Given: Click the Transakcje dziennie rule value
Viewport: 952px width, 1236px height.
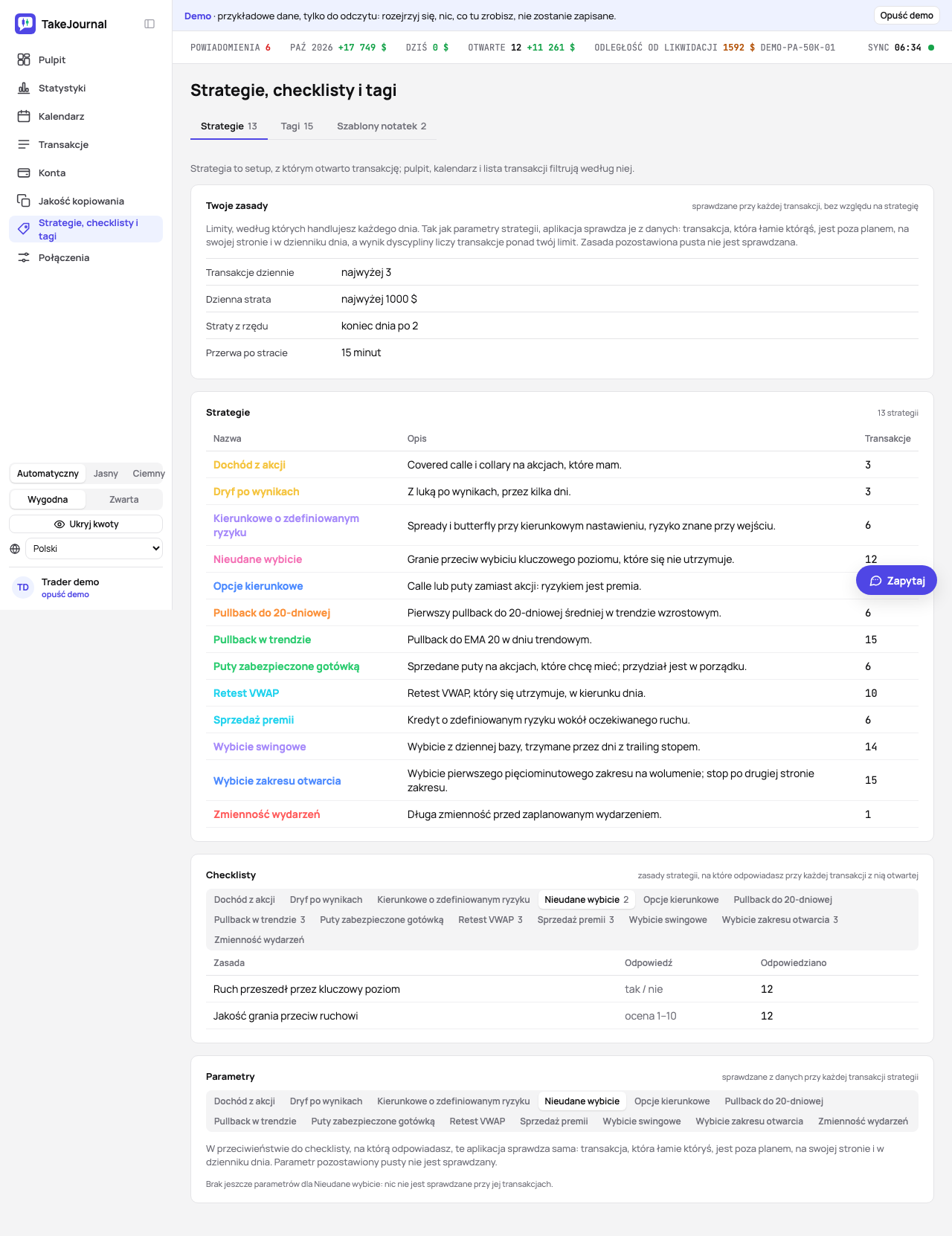Looking at the screenshot, I should [366, 272].
